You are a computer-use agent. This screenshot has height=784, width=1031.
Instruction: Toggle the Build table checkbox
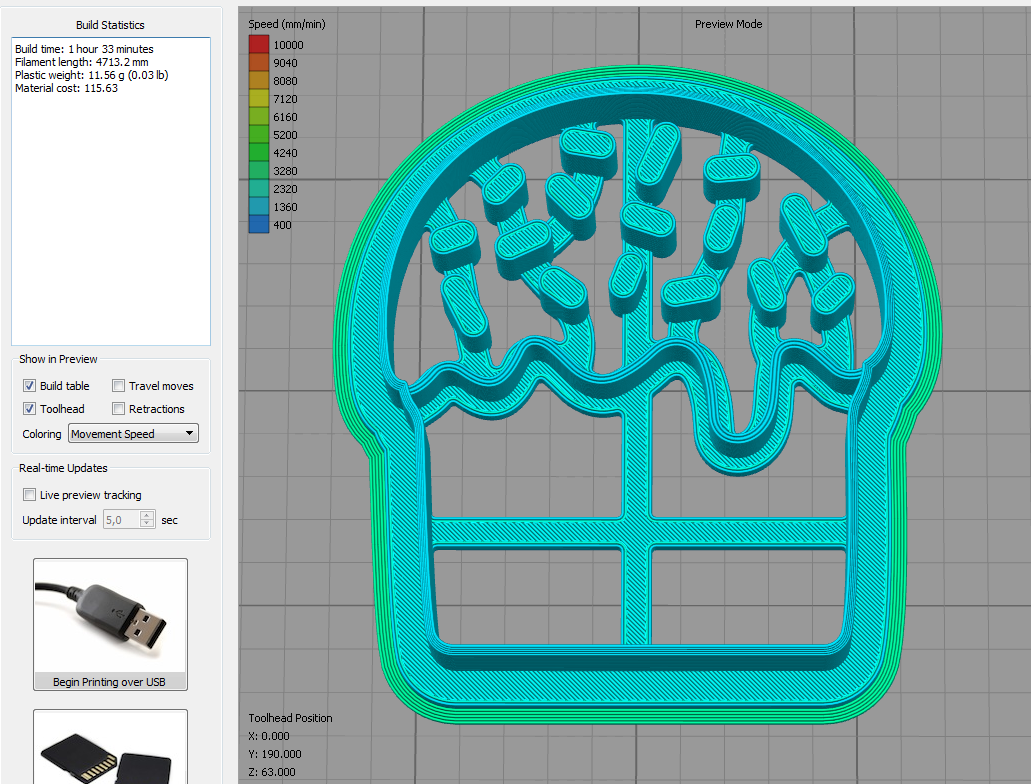point(30,386)
